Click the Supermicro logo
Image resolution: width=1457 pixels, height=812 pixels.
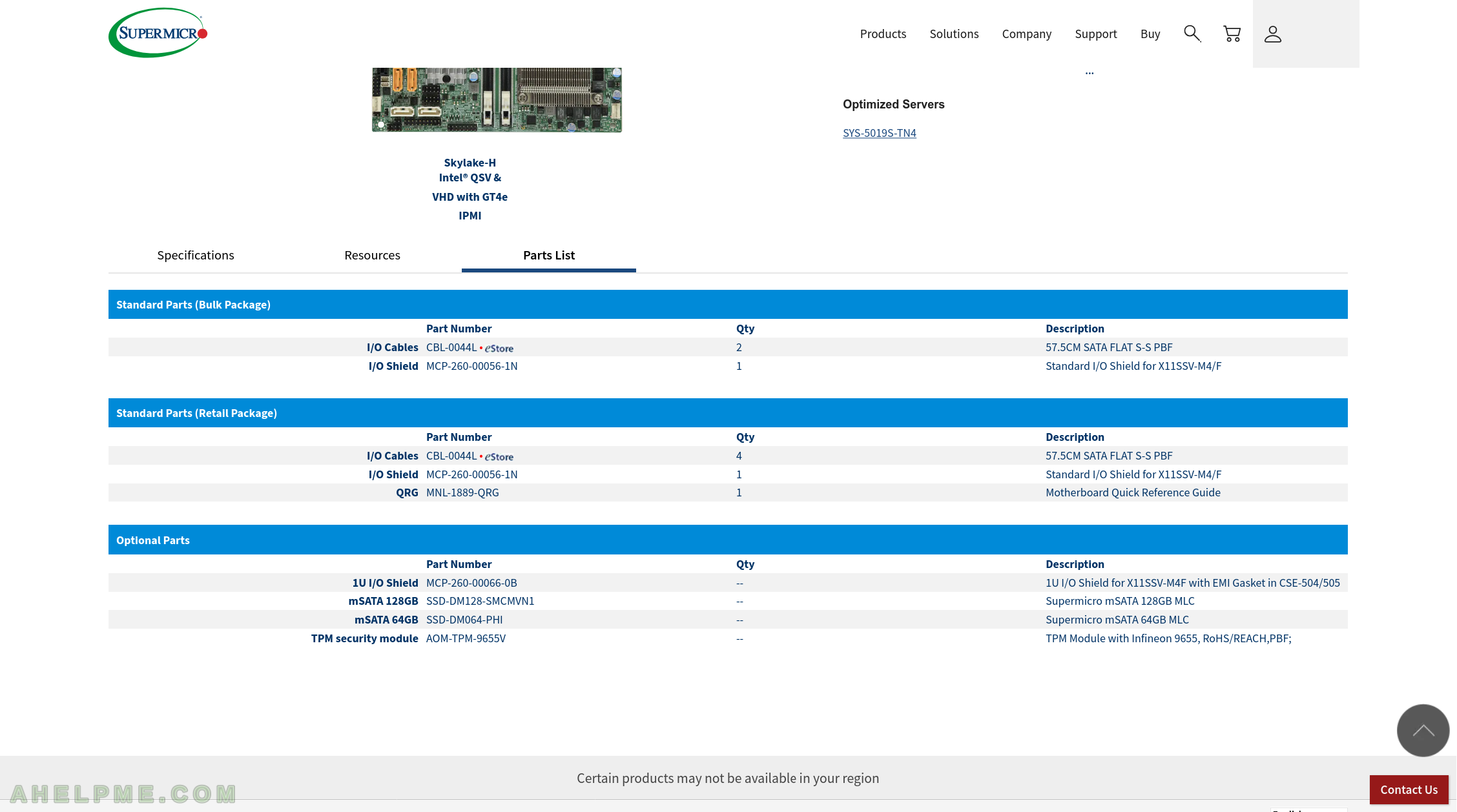158,33
